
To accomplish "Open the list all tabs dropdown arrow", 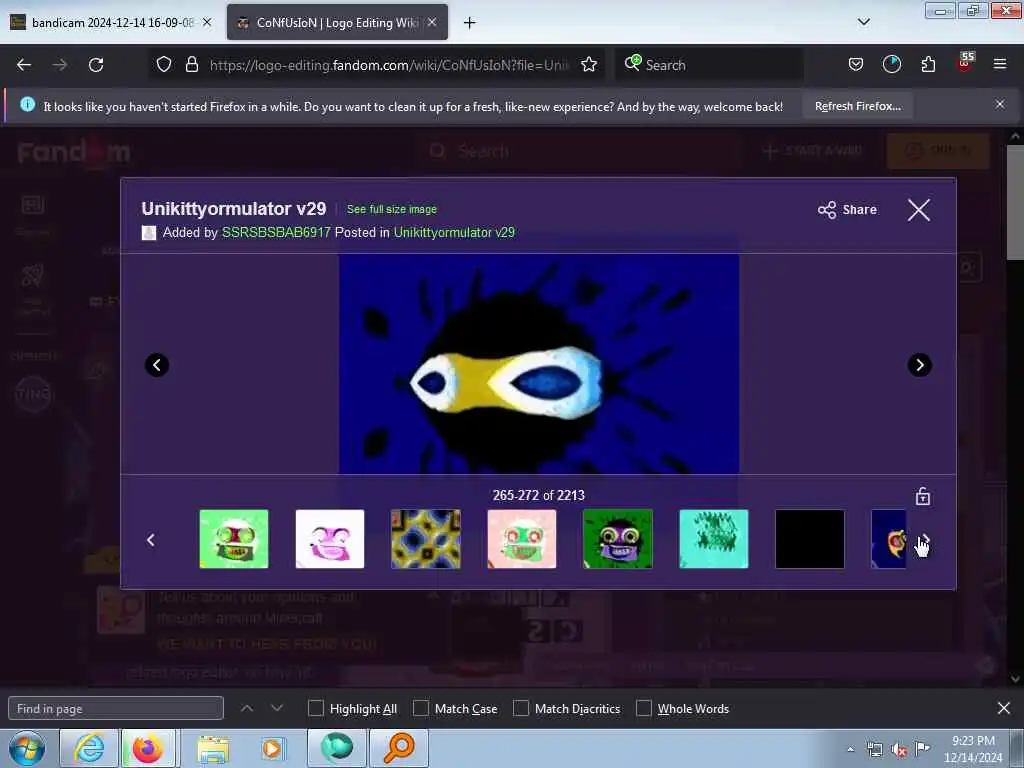I will coord(863,22).
